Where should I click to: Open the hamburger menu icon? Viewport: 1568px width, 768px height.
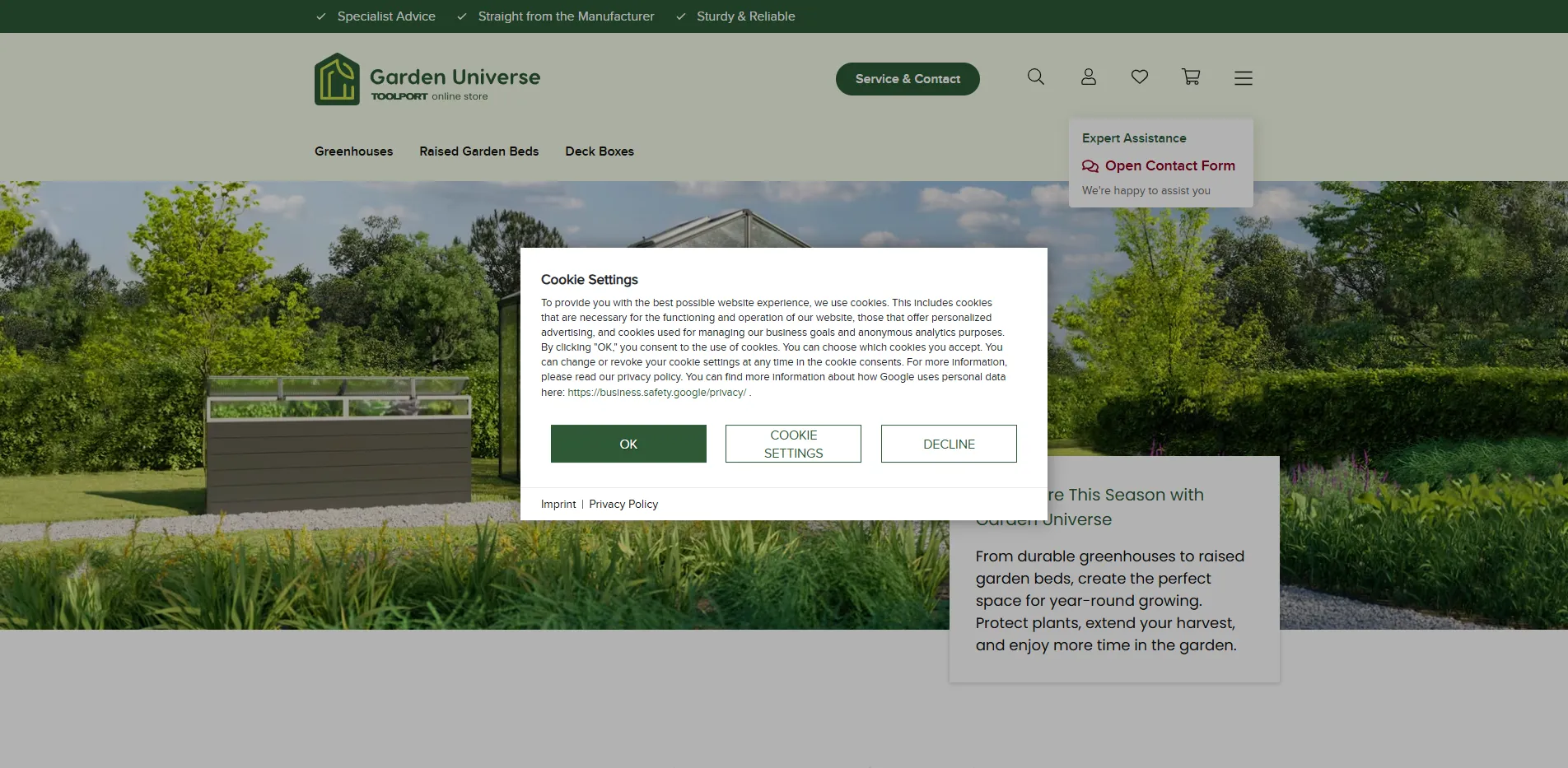[x=1243, y=78]
